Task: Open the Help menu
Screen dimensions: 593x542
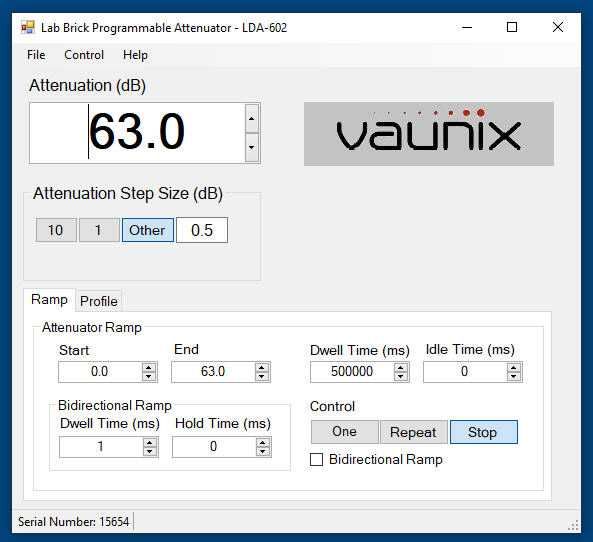Action: [135, 55]
